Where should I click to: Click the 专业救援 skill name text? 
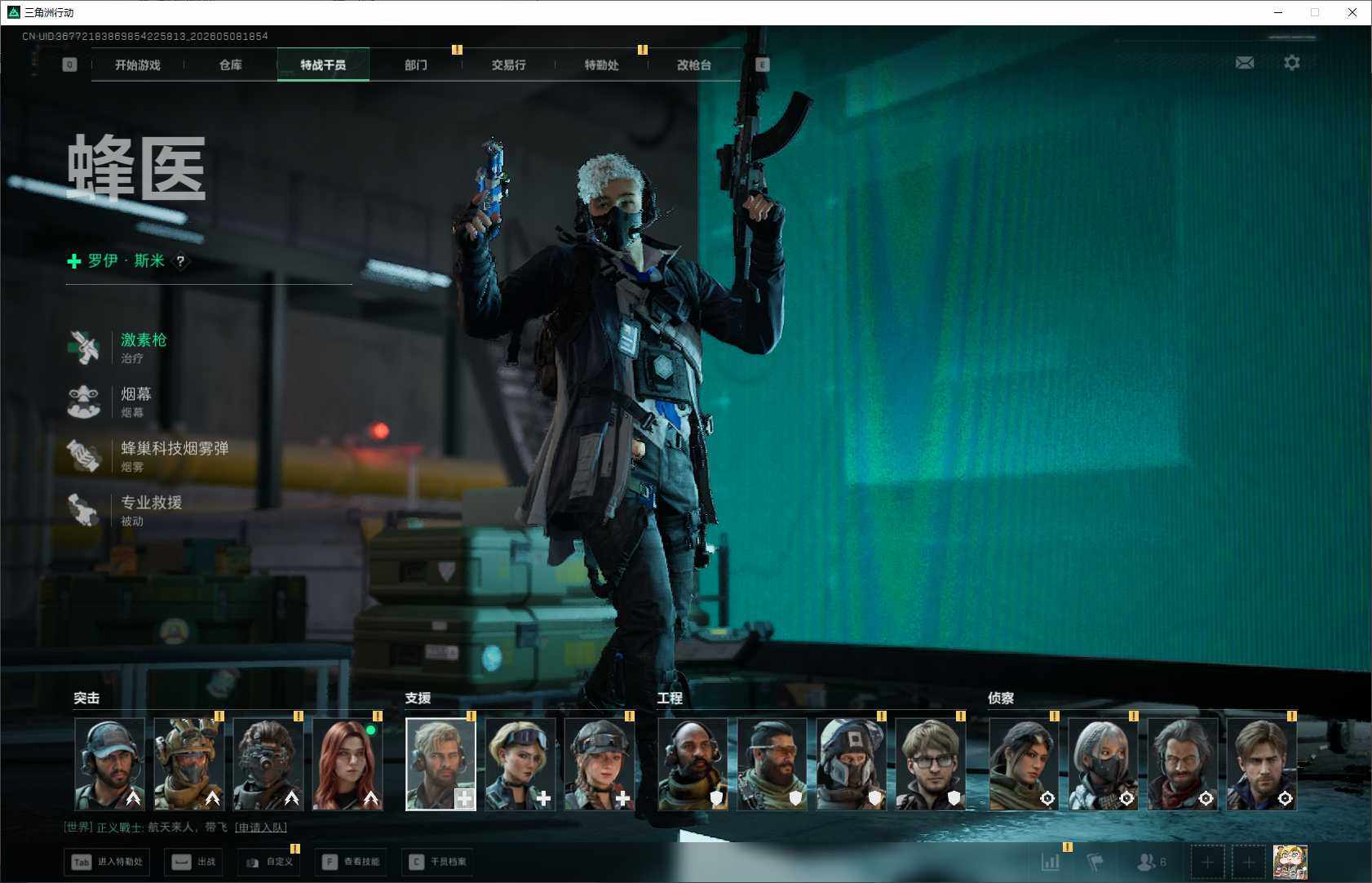point(152,503)
